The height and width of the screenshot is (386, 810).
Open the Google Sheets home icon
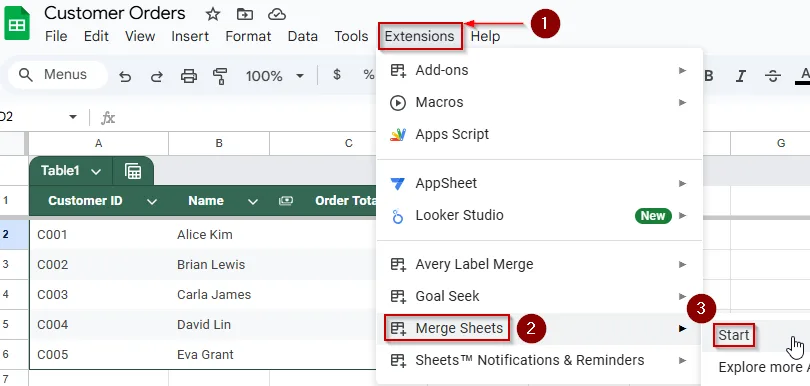pyautogui.click(x=17, y=23)
